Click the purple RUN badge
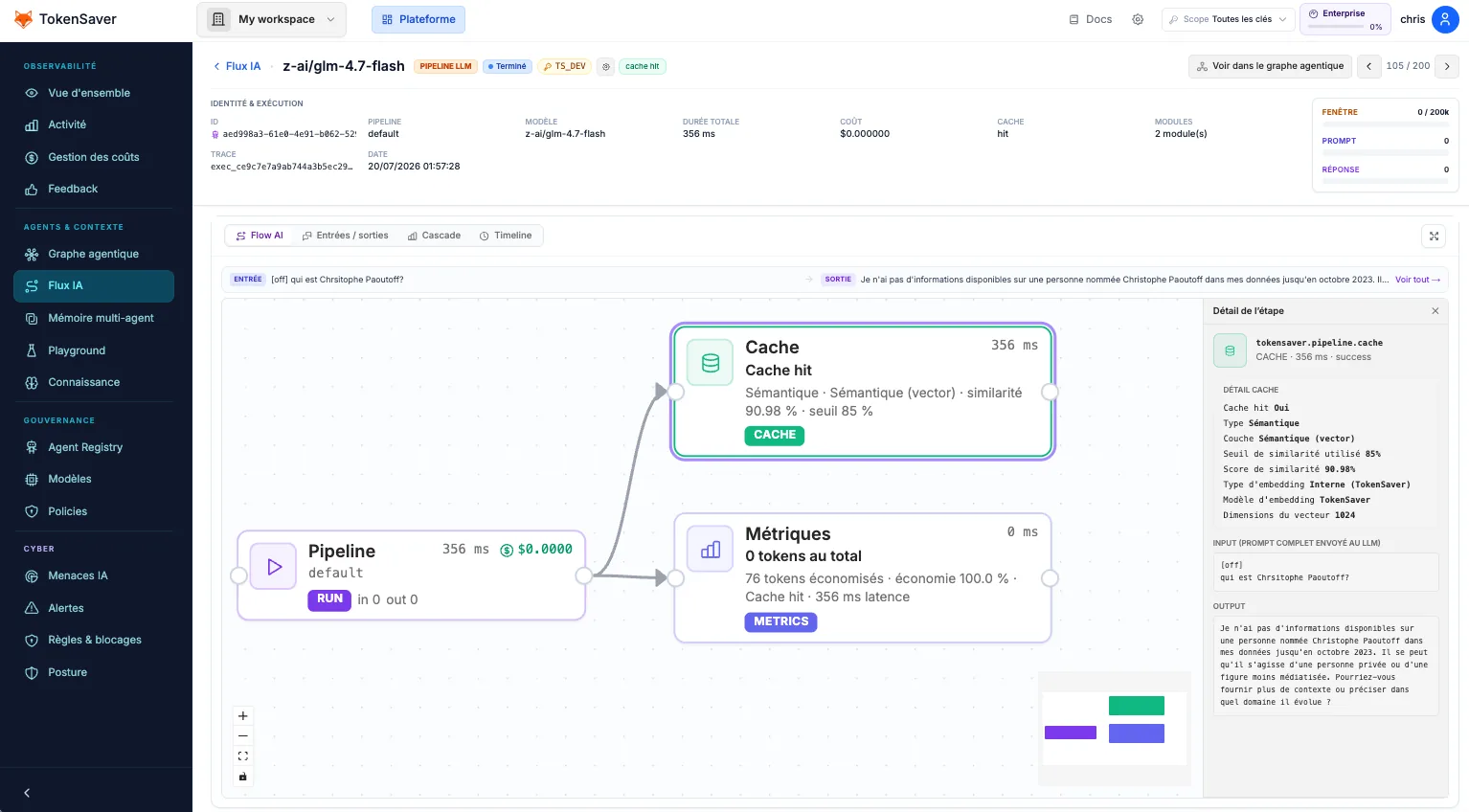This screenshot has height=812, width=1469. coord(329,599)
